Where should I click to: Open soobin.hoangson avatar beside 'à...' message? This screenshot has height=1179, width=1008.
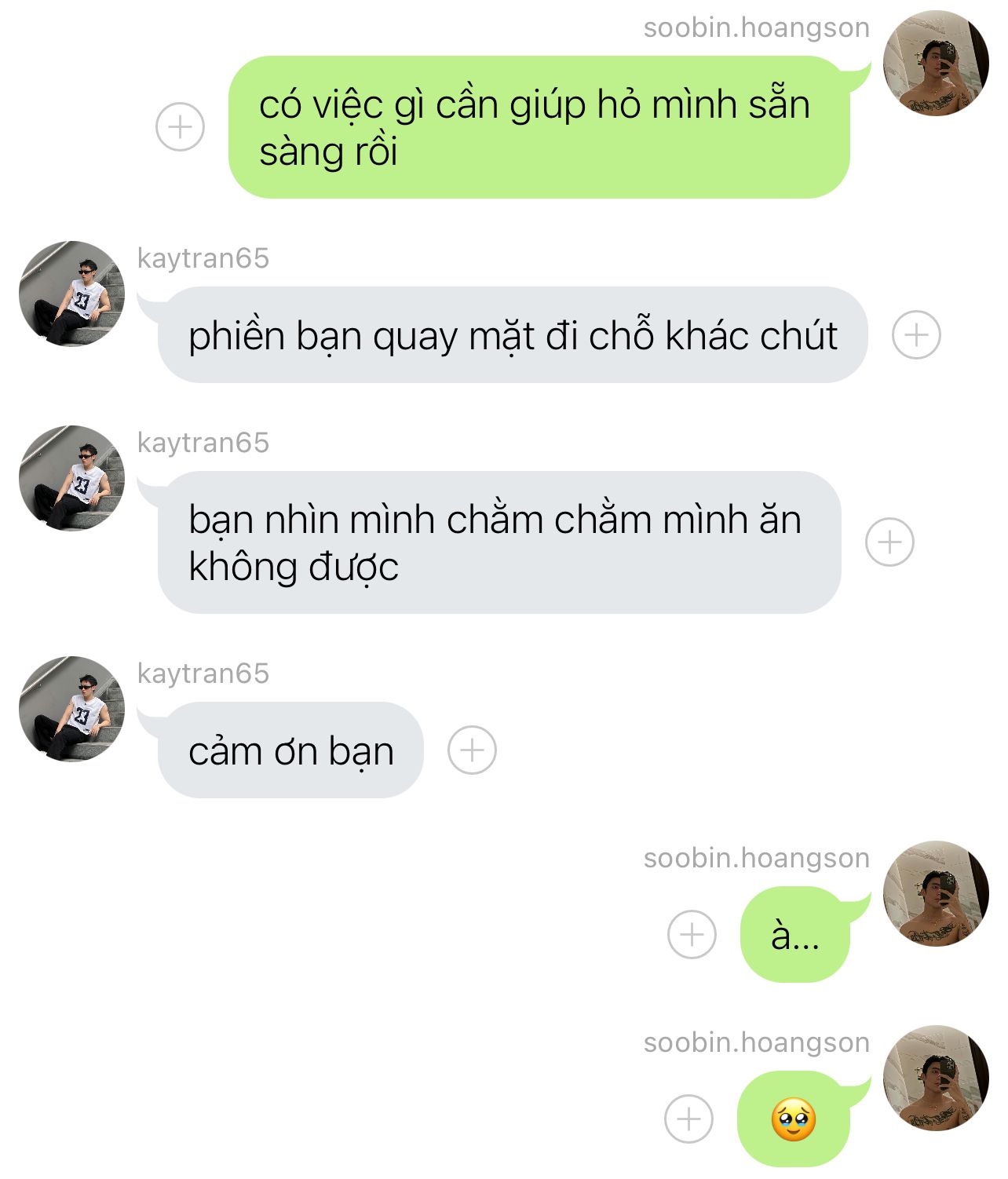point(936,894)
